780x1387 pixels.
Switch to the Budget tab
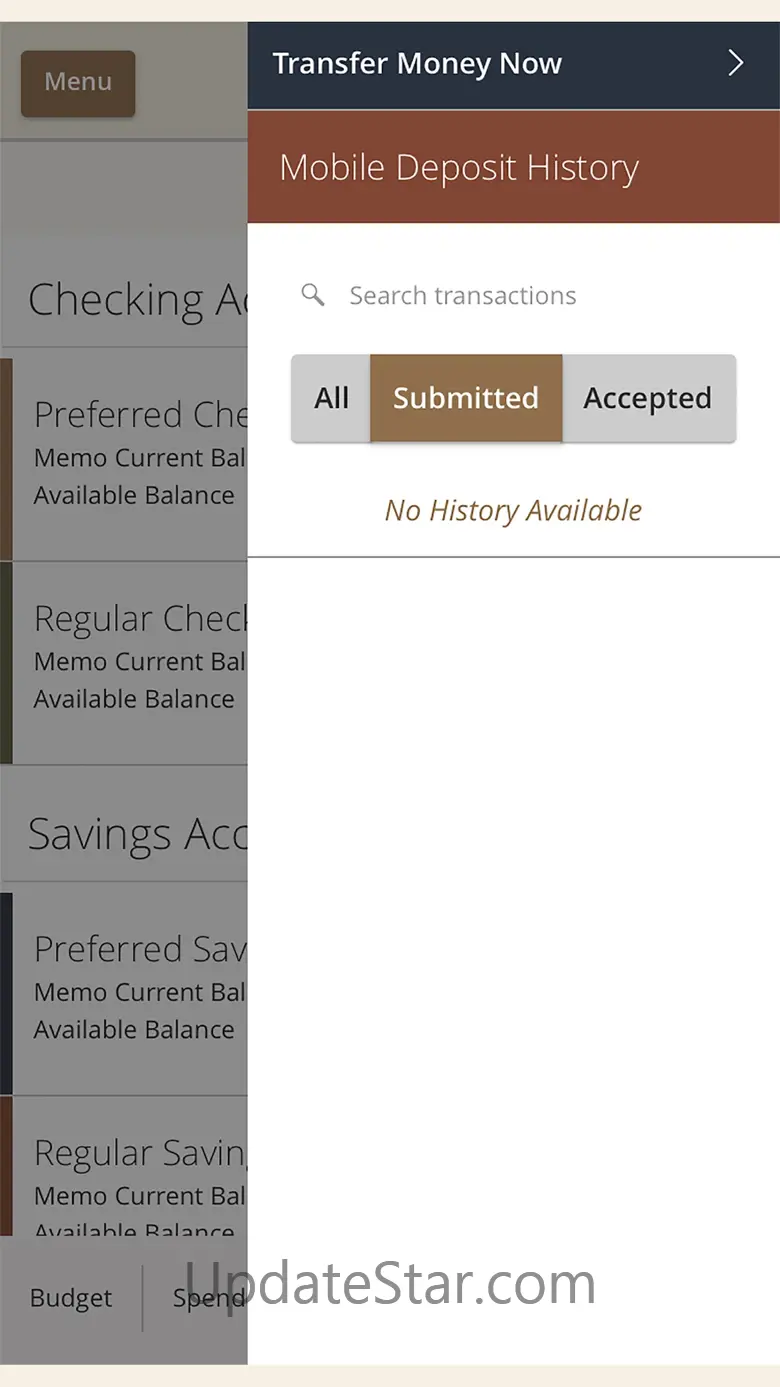point(71,1299)
